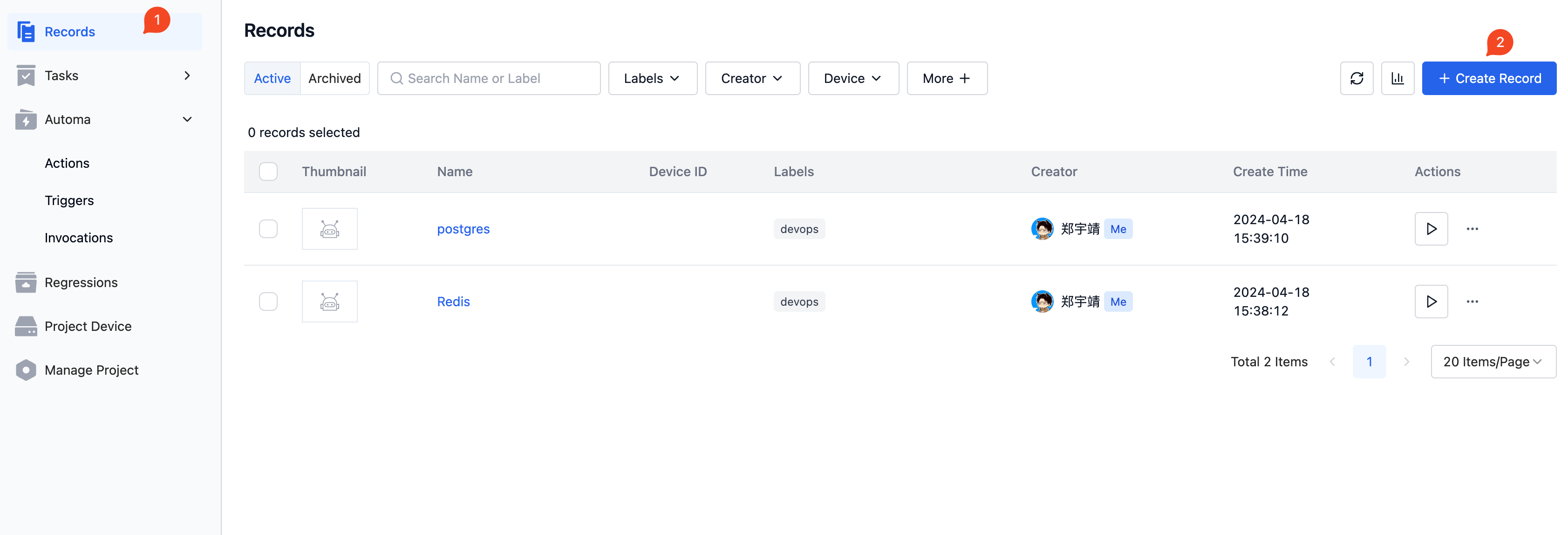Open postgres record link
This screenshot has height=535, width=1568.
[x=463, y=228]
